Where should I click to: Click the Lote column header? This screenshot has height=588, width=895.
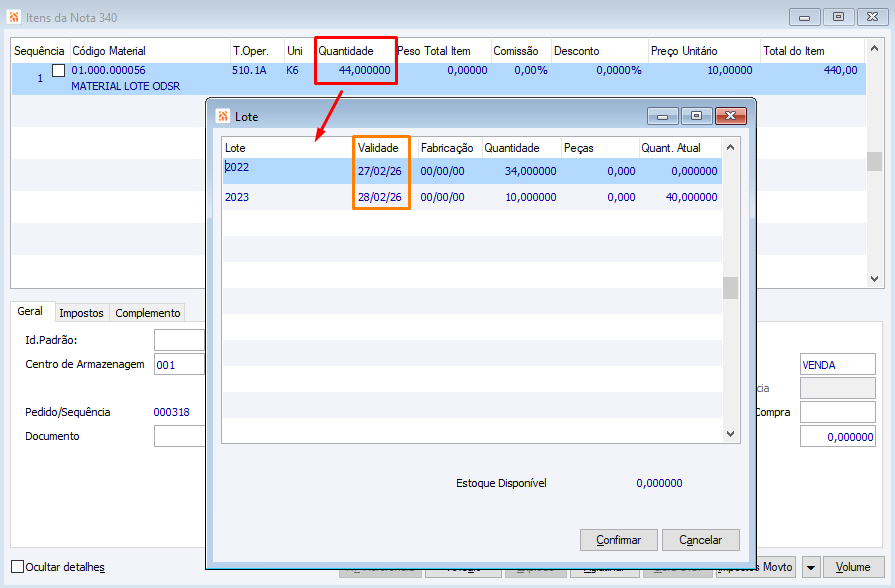[235, 148]
